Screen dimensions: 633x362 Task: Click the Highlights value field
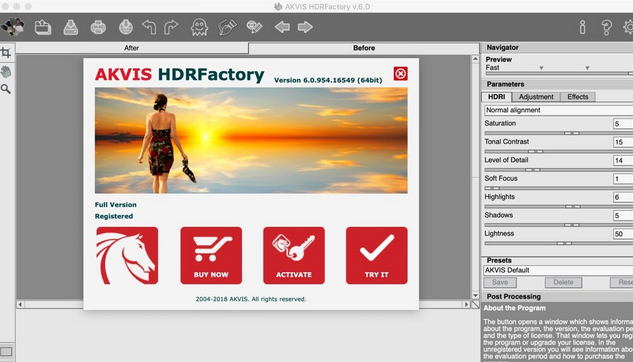tap(623, 197)
